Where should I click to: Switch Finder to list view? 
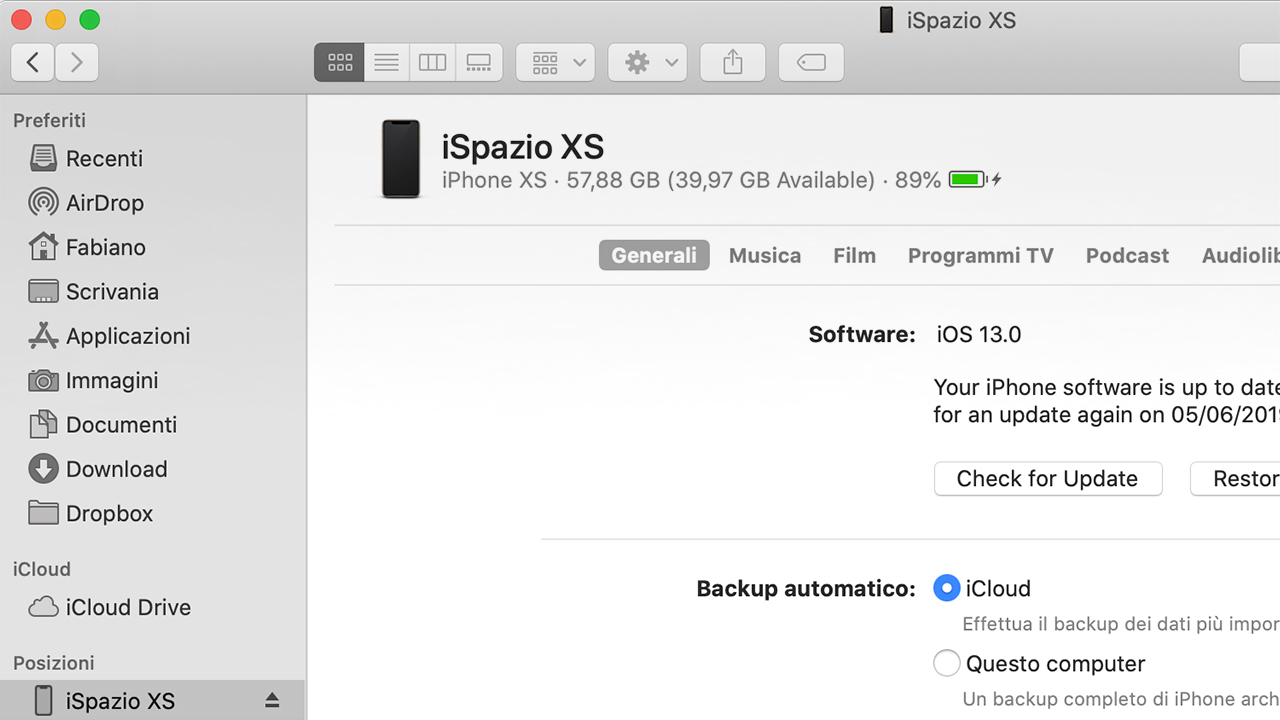click(x=387, y=63)
